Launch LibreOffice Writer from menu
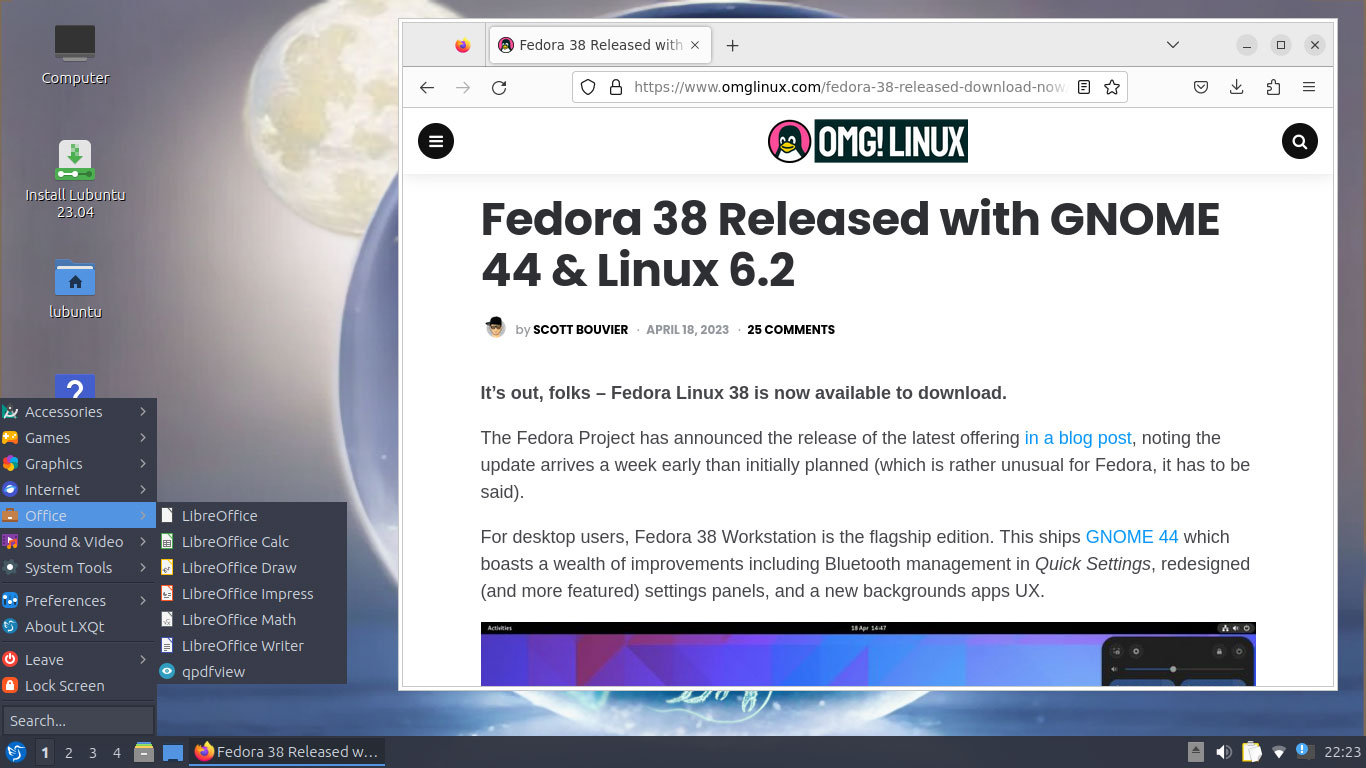 click(252, 646)
